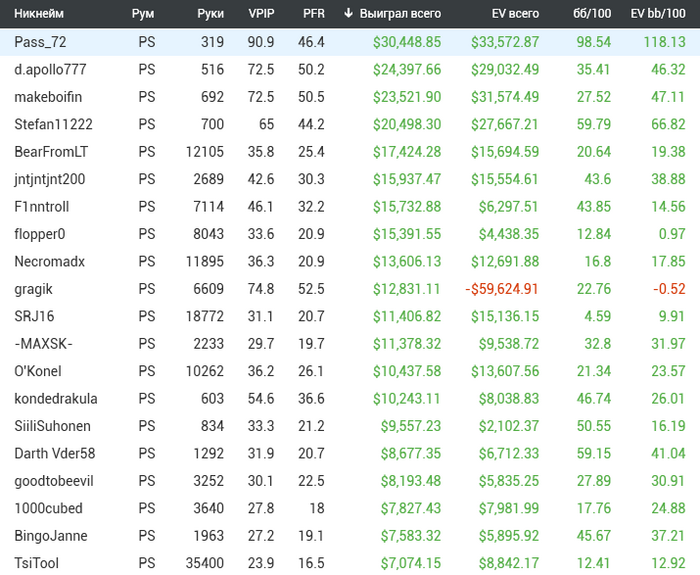700x575 pixels.
Task: Click hands count 603
Action: click(x=212, y=399)
